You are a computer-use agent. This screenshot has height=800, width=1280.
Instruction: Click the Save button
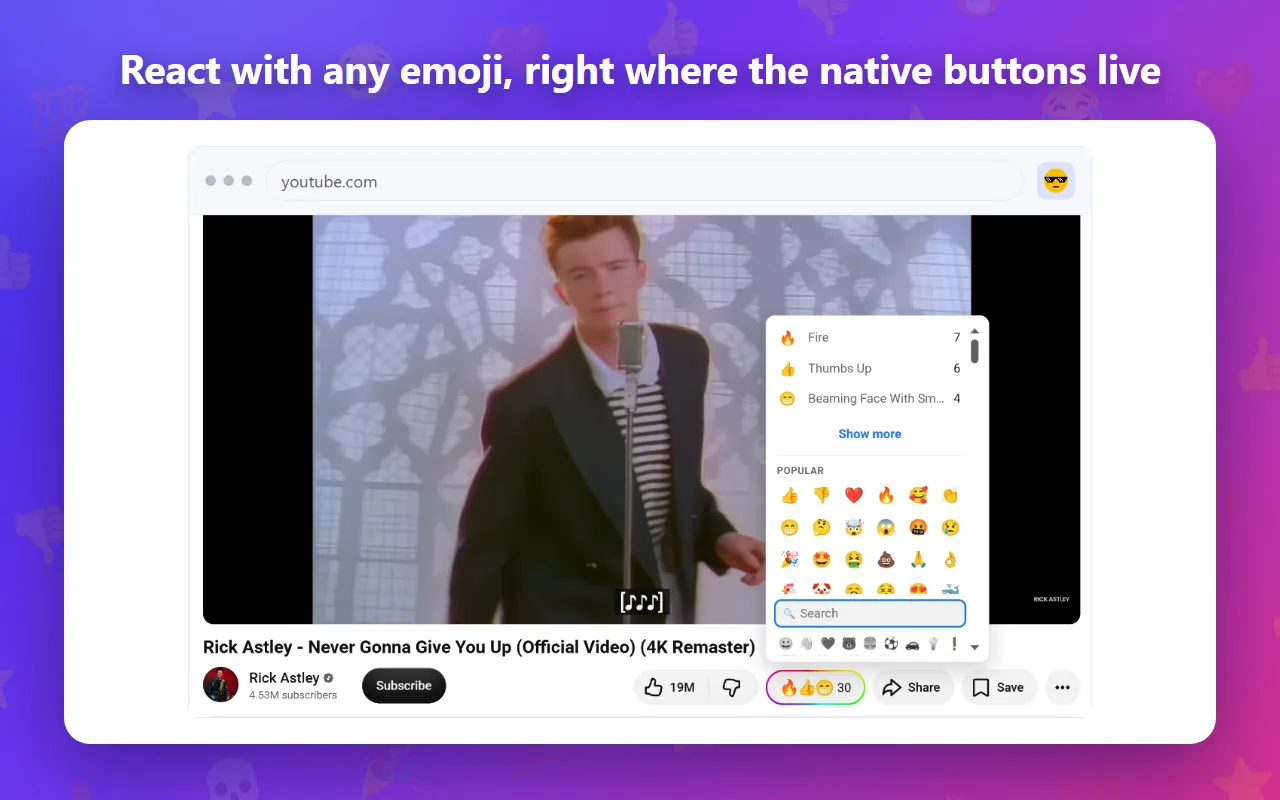[x=999, y=687]
